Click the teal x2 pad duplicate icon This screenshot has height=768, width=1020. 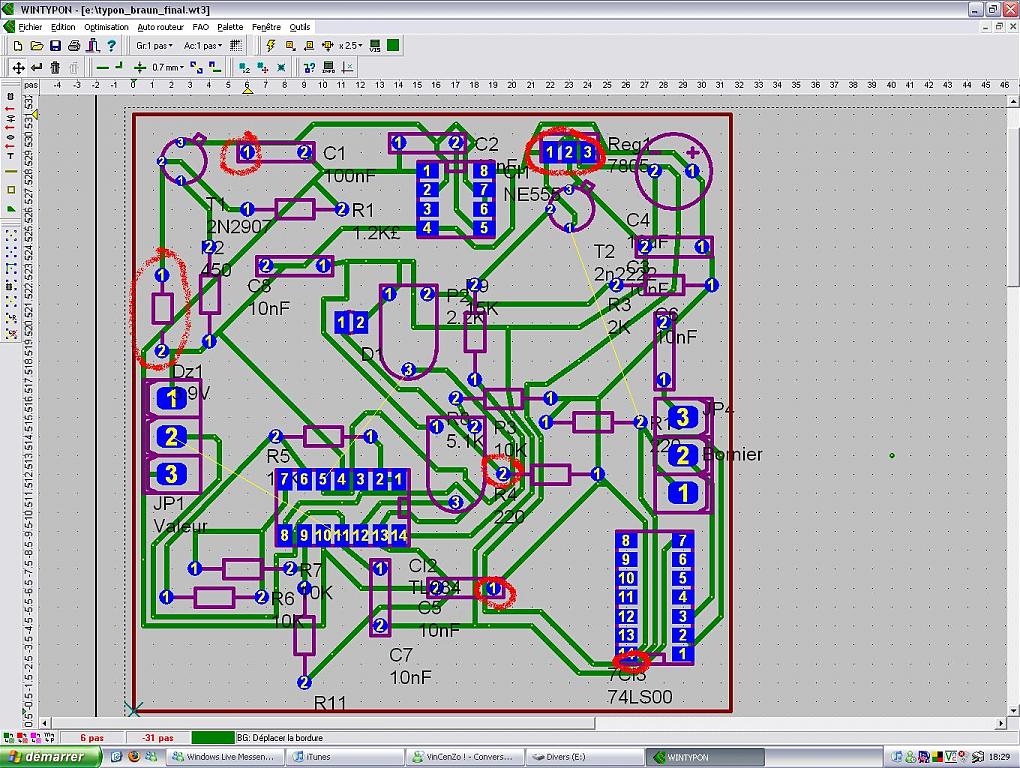coord(244,67)
